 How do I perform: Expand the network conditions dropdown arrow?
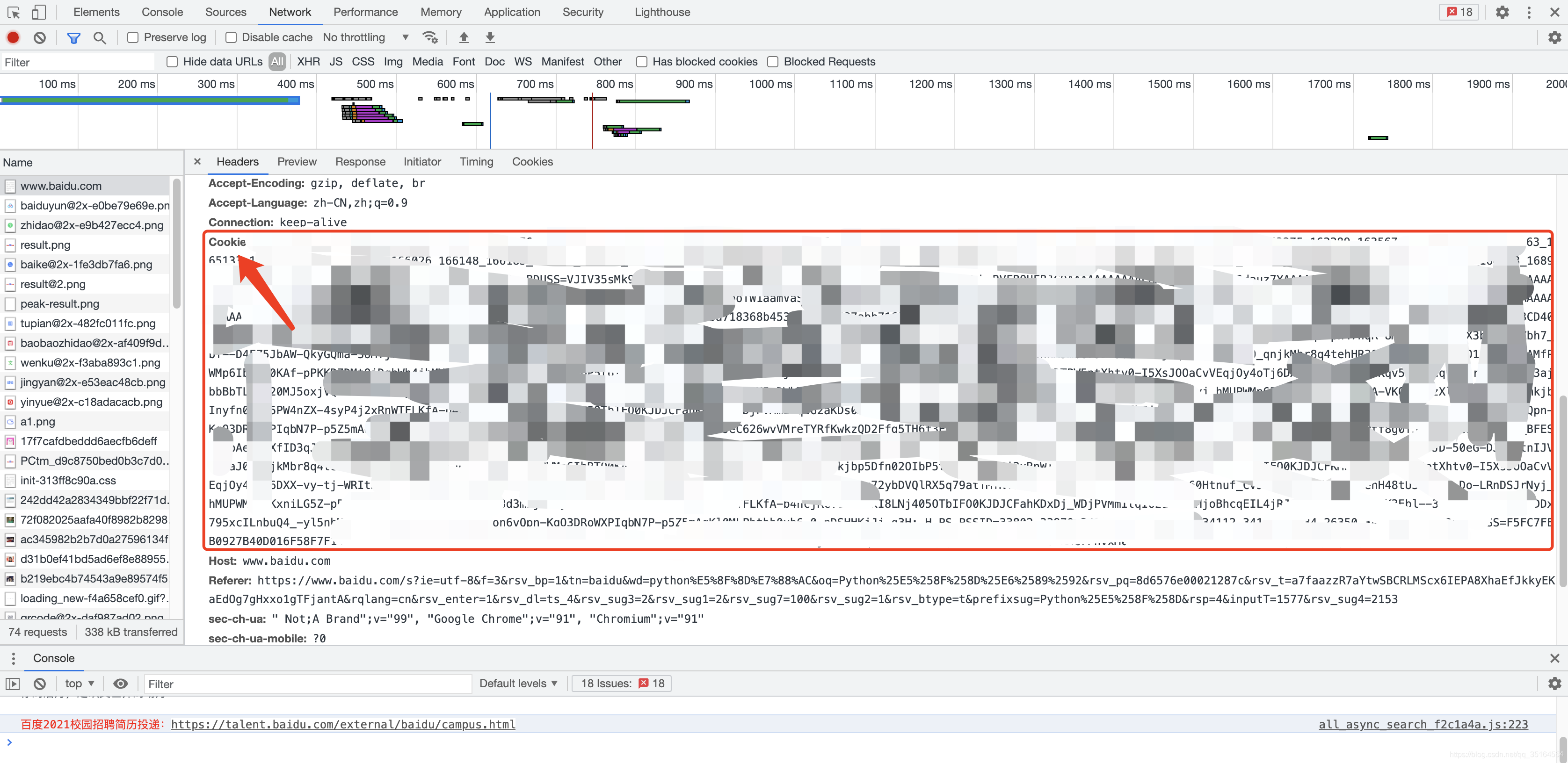(405, 37)
